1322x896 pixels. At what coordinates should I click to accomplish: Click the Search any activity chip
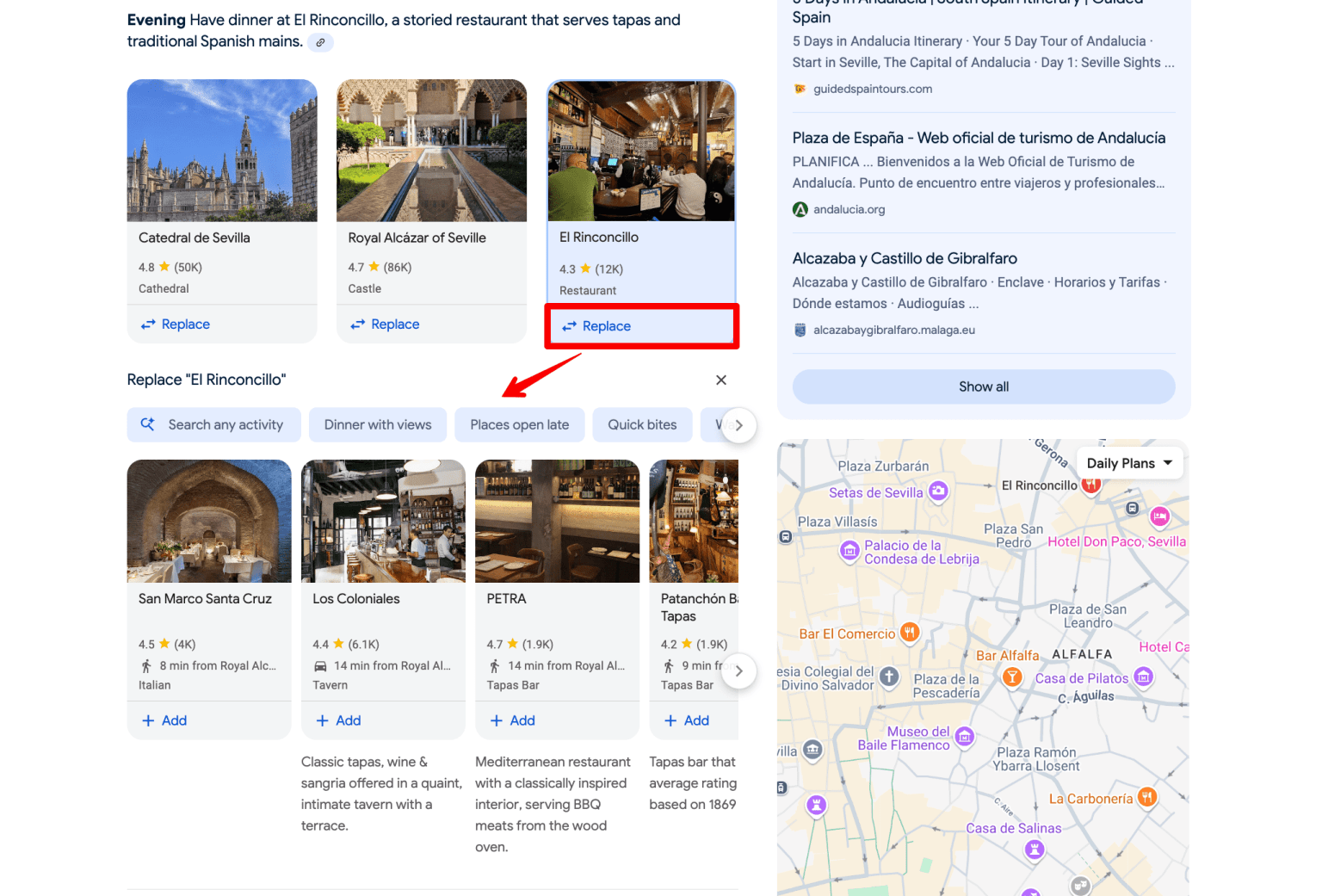tap(213, 425)
